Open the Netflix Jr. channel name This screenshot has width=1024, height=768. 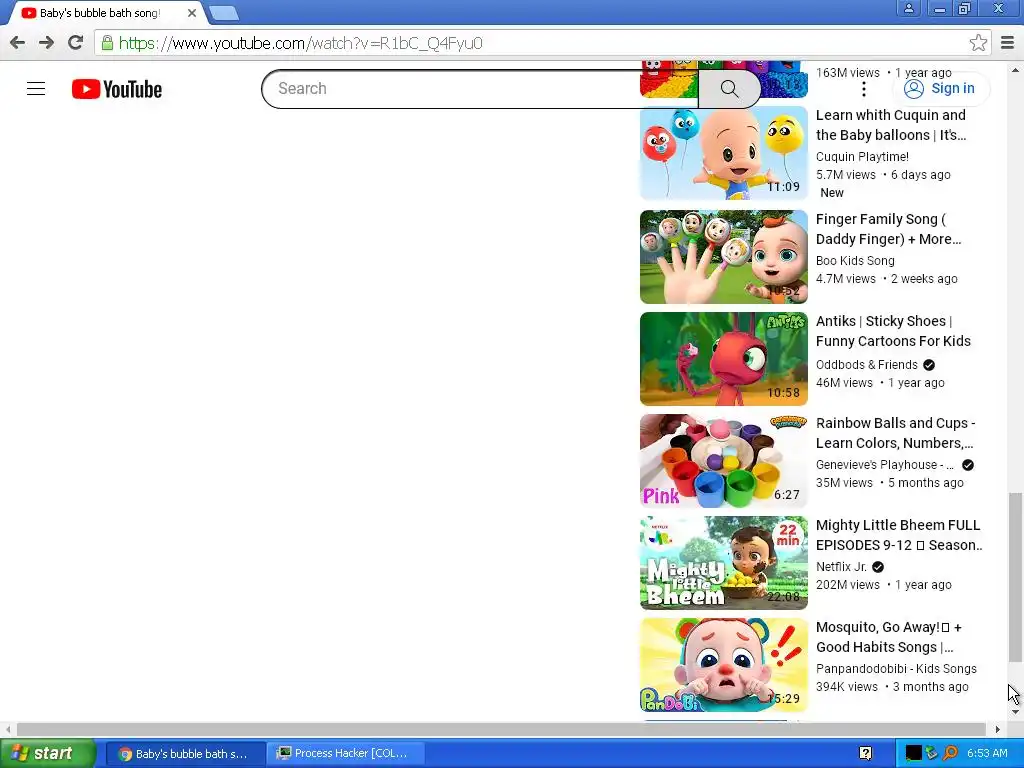[841, 567]
